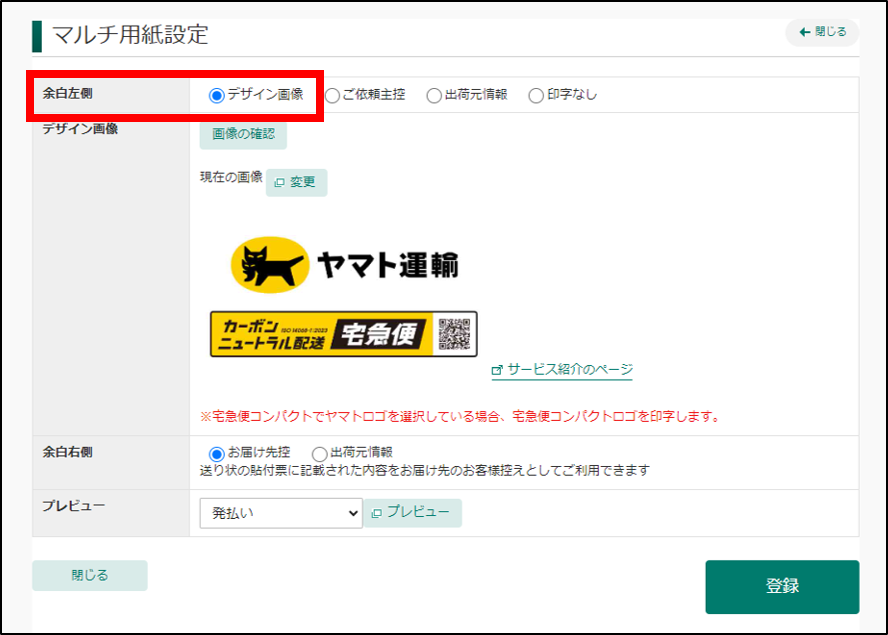Click the popup icon on the 変更 button
Screen dimensions: 888x635
click(x=279, y=182)
